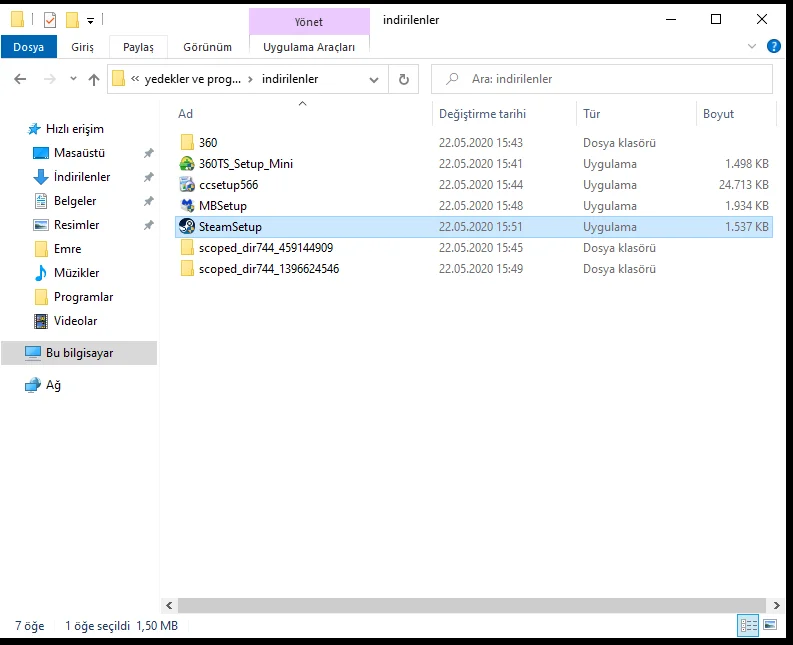Image resolution: width=793 pixels, height=645 pixels.
Task: Select scoped_dir744_459144909 folder icon
Action: pyautogui.click(x=187, y=247)
